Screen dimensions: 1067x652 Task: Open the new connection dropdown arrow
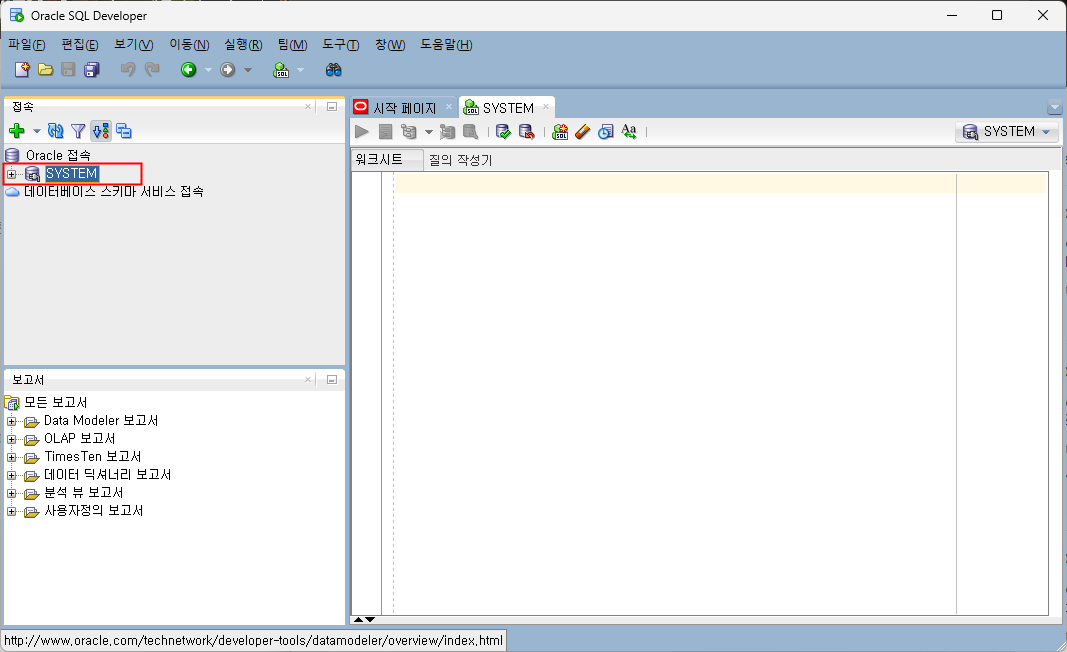(36, 130)
